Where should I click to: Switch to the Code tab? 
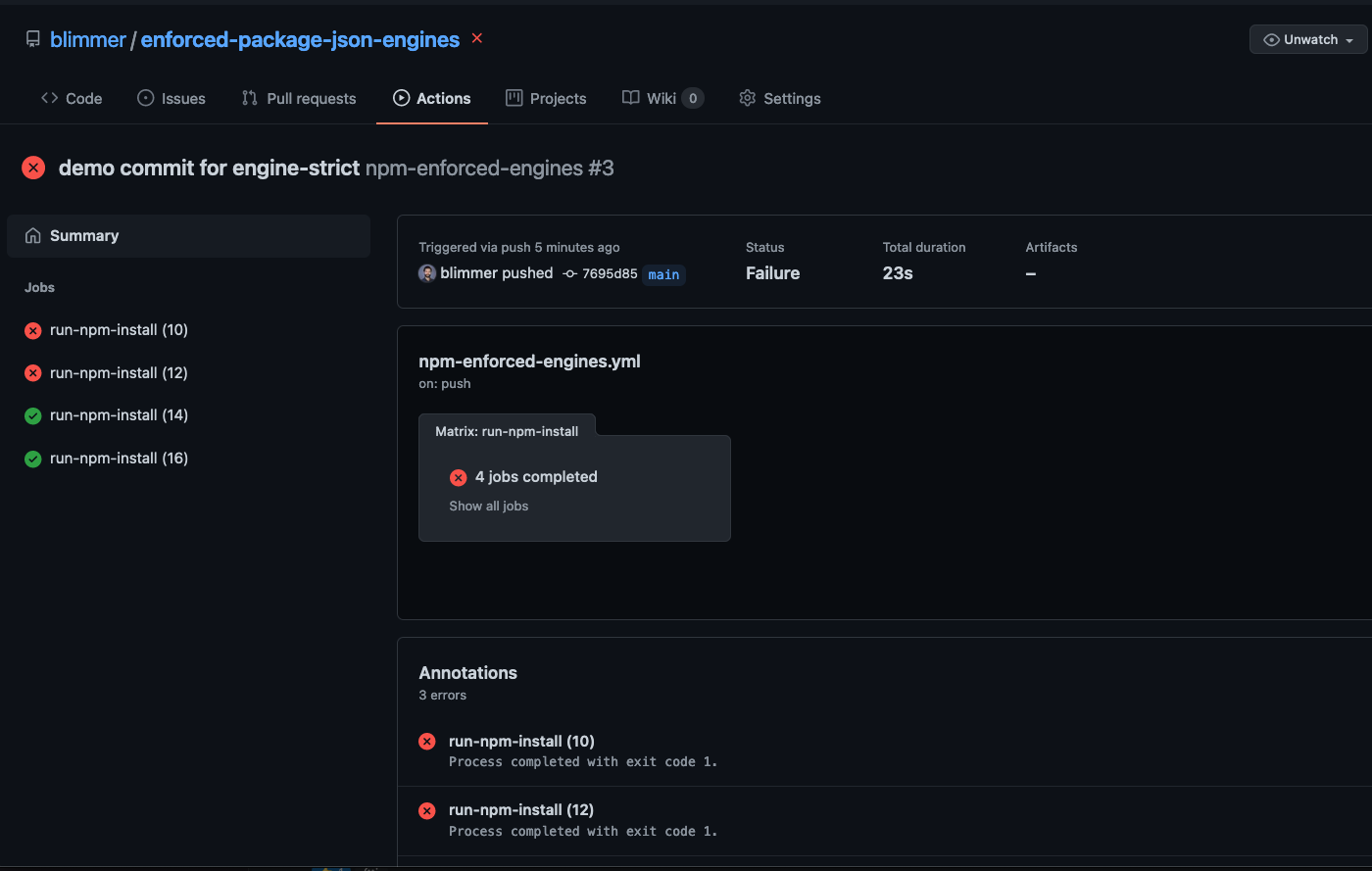click(71, 98)
